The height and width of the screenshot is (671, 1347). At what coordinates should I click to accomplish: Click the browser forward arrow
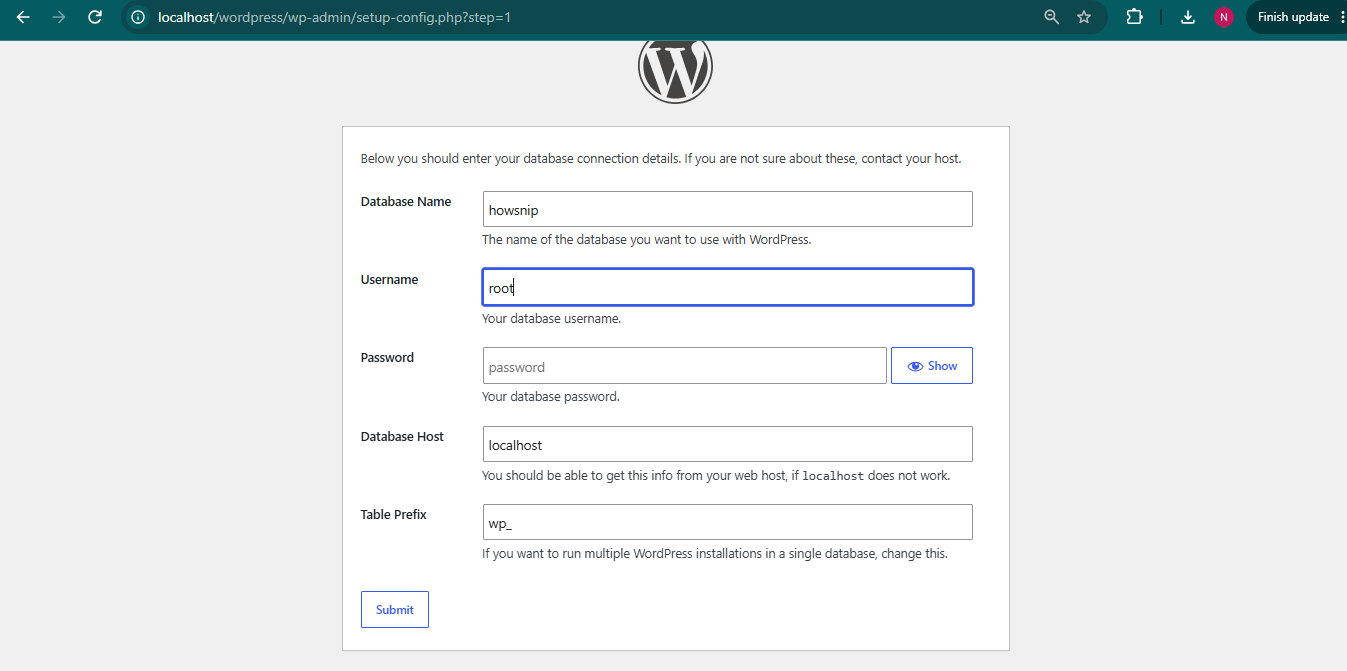(58, 17)
